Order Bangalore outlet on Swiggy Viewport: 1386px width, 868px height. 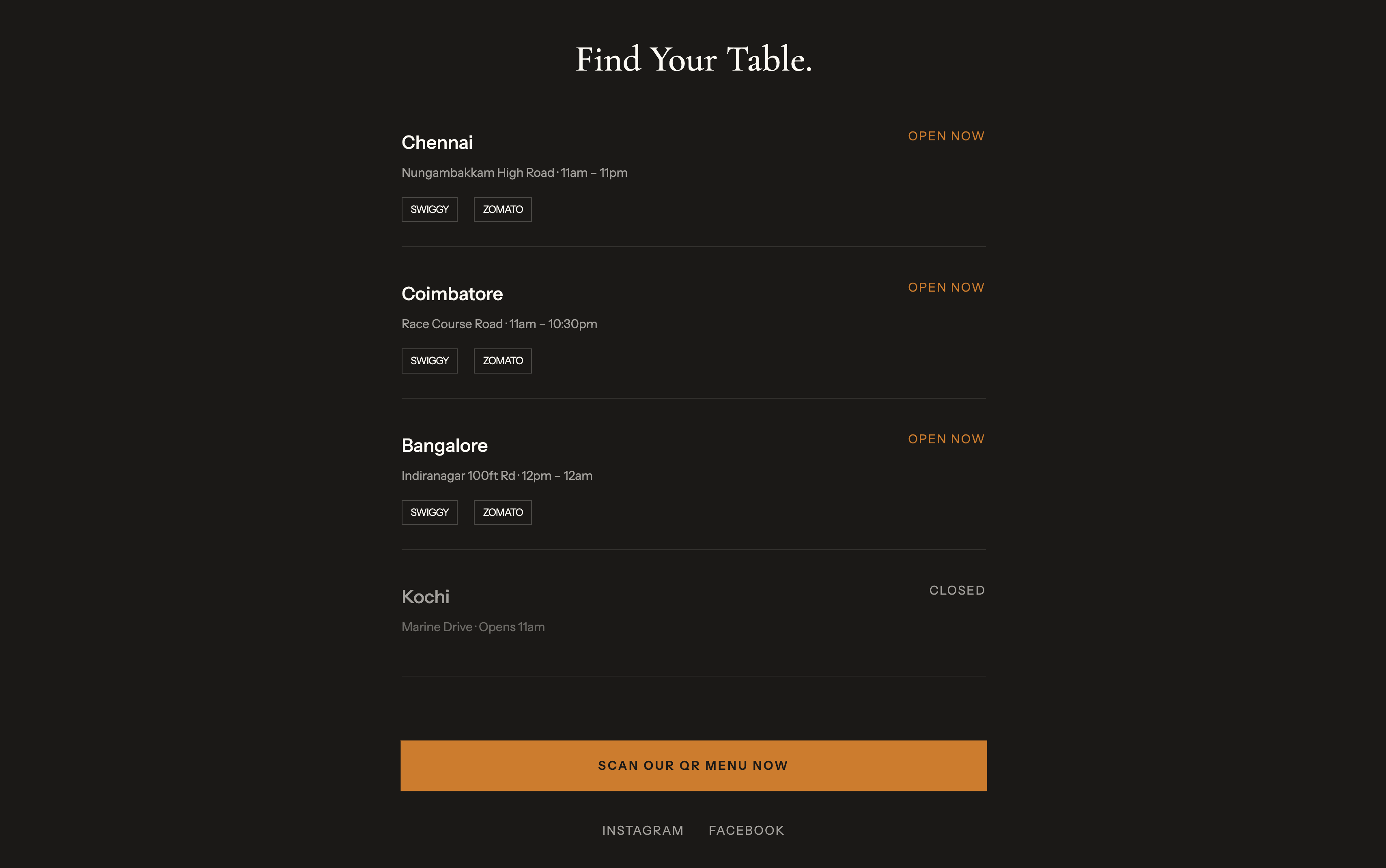click(429, 512)
